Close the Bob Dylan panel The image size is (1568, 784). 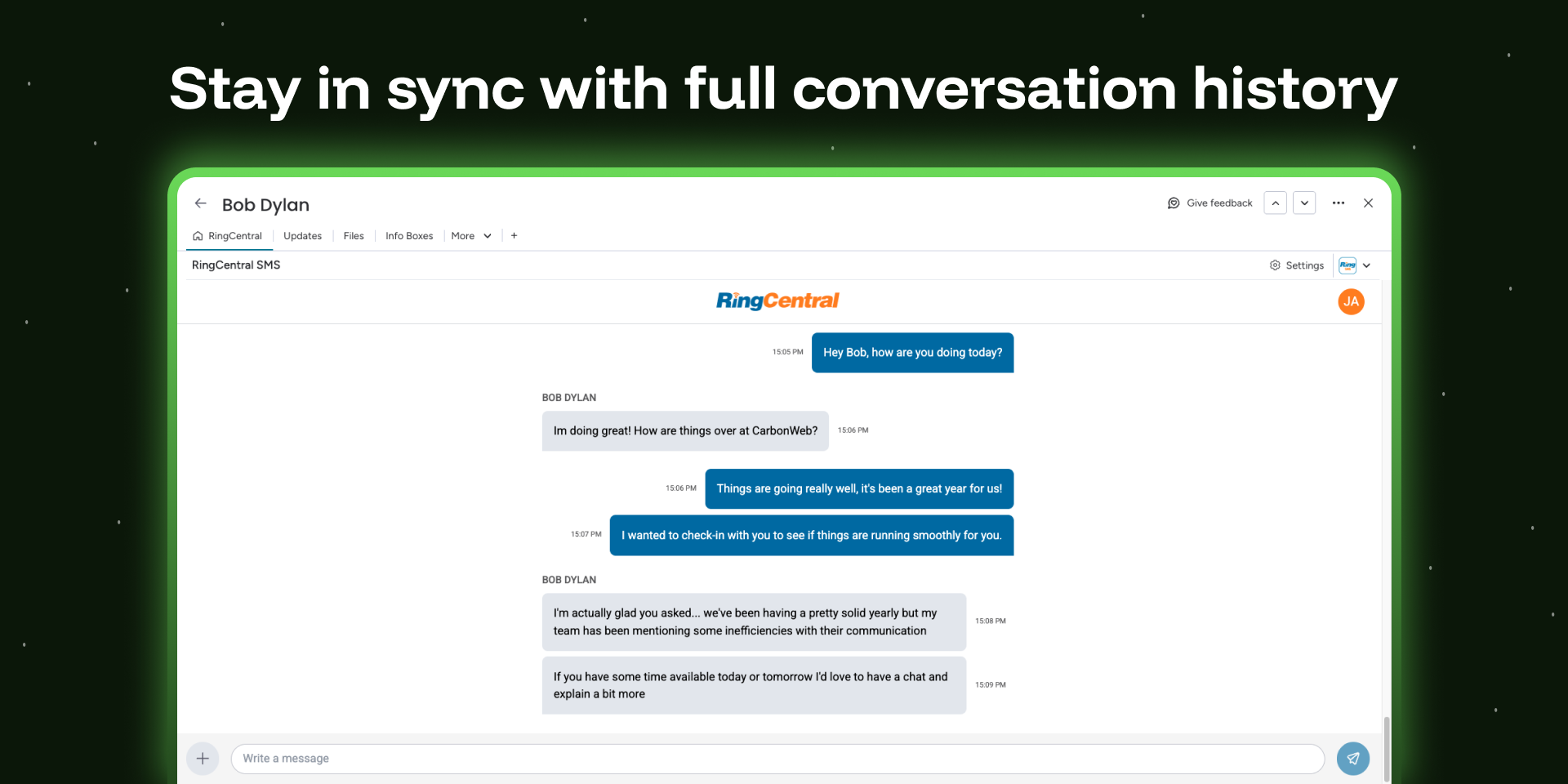coord(1368,203)
